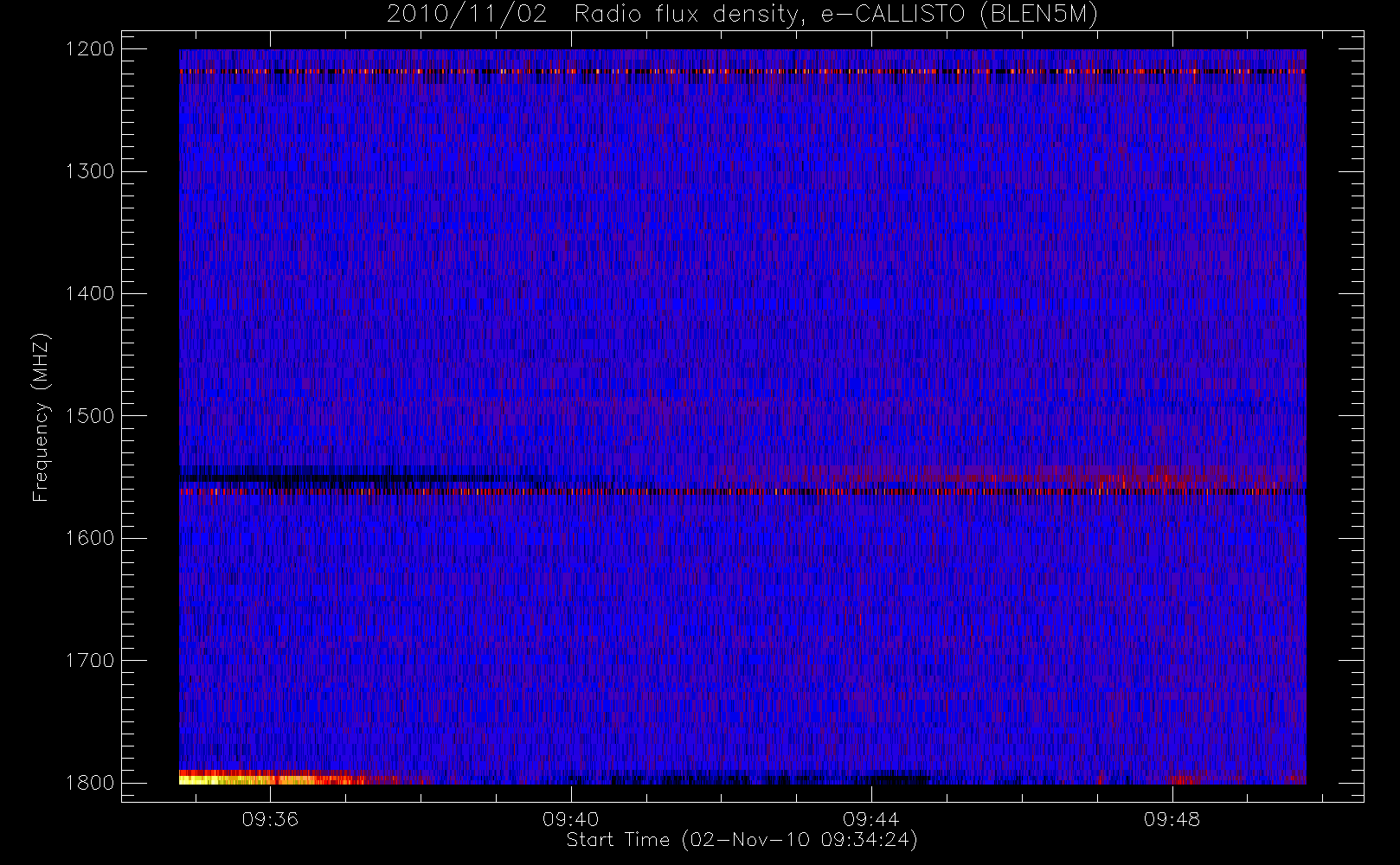1400x865 pixels.
Task: Click the 09:36 time tick label
Action: tap(270, 819)
